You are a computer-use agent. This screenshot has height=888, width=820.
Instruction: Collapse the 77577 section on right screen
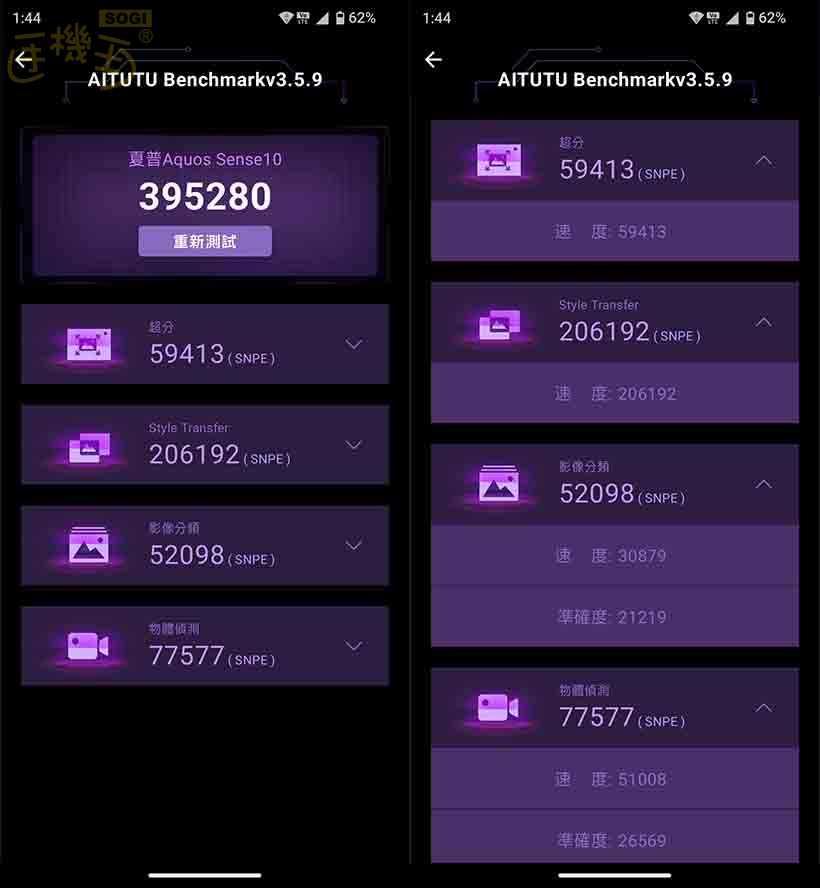(x=764, y=708)
